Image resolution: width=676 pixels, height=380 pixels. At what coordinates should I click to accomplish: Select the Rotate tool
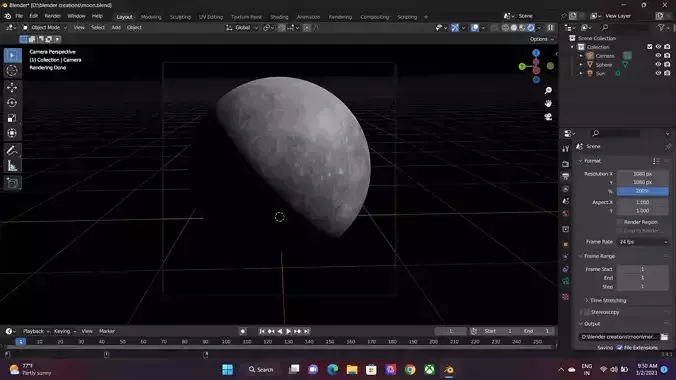[12, 103]
